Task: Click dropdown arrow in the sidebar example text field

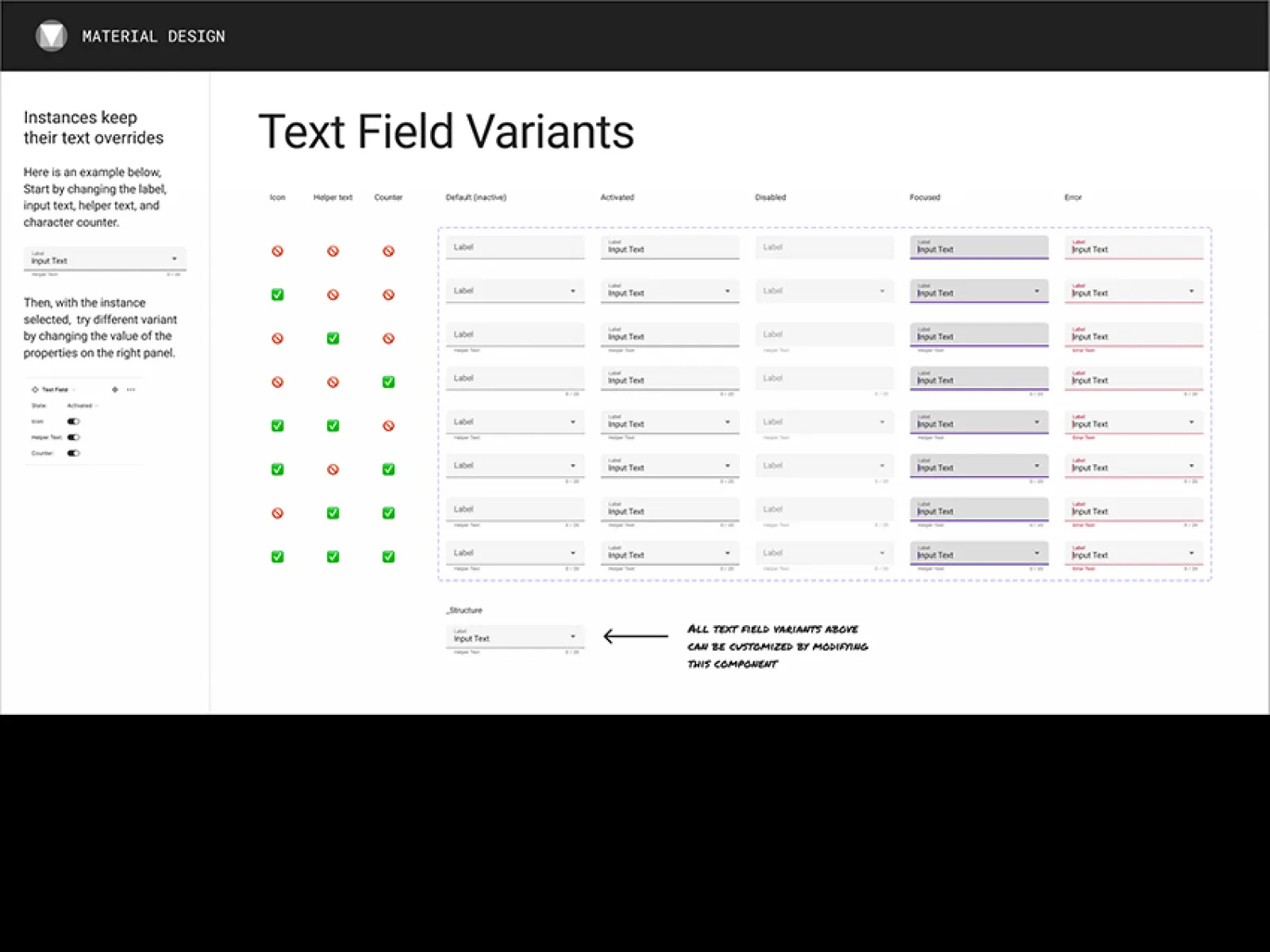Action: [175, 259]
